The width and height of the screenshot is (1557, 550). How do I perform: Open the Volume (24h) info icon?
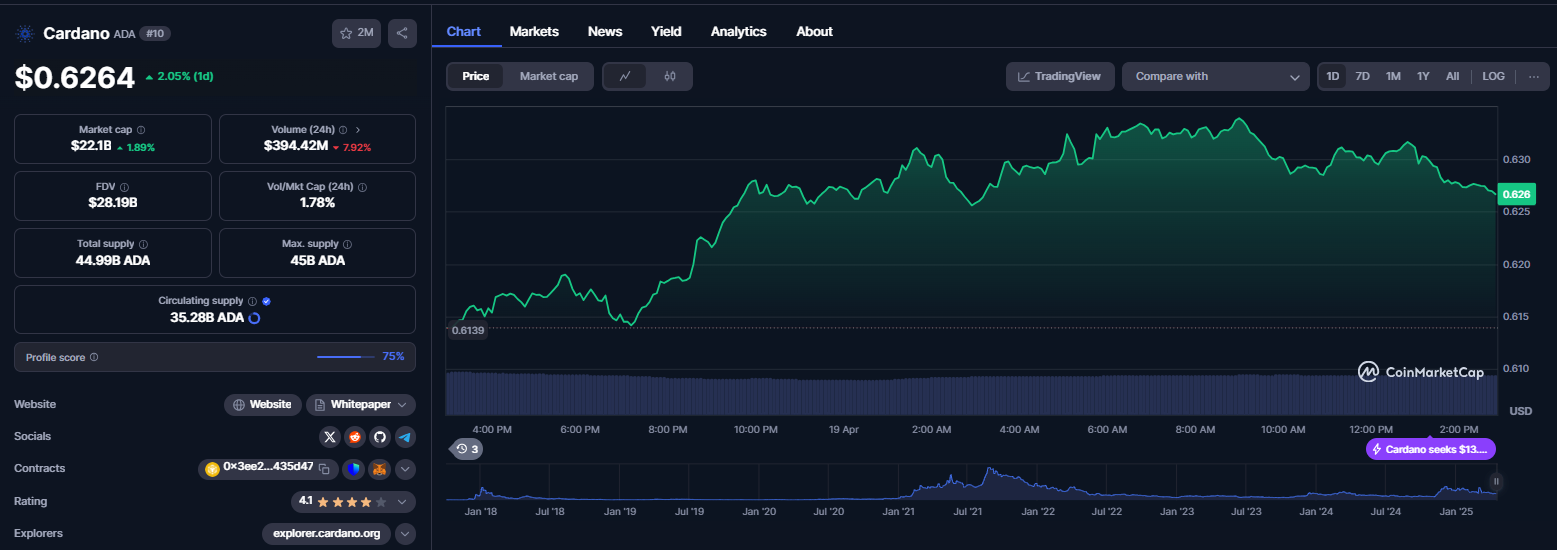pyautogui.click(x=343, y=130)
